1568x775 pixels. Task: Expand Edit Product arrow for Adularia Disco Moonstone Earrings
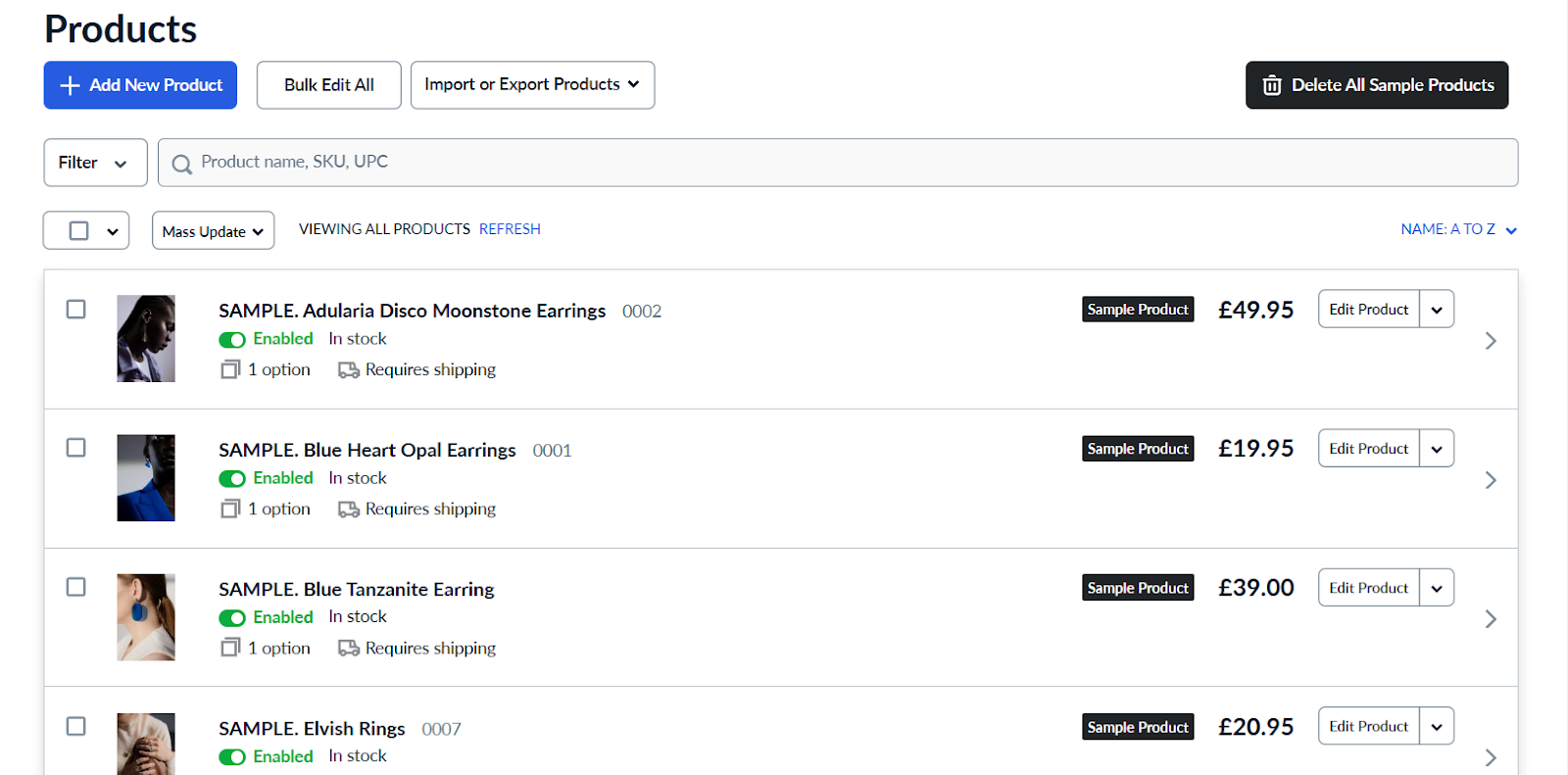tap(1437, 310)
